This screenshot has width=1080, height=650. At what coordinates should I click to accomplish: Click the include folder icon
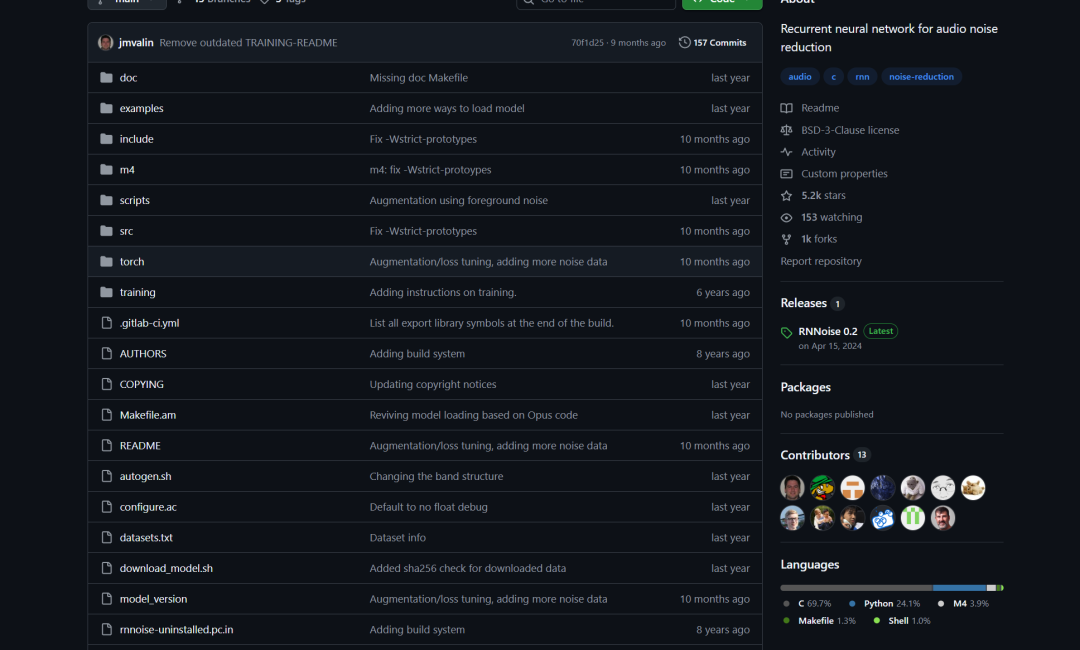[106, 139]
